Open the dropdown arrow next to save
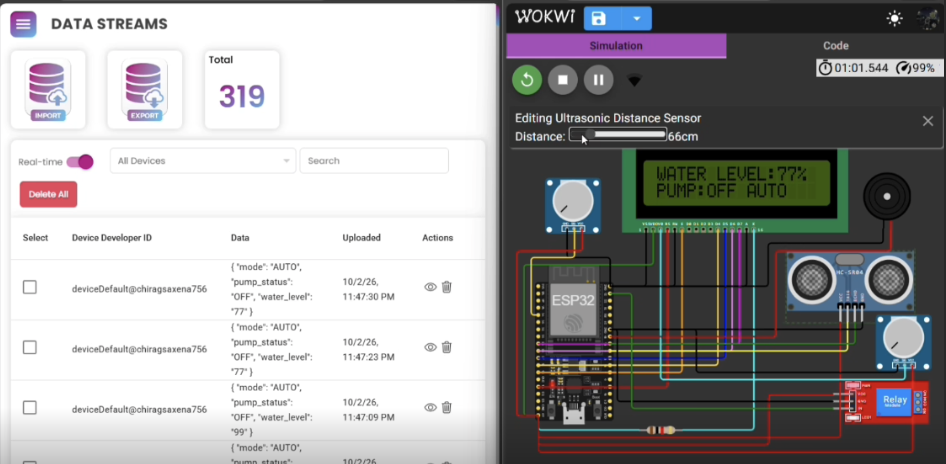 point(636,19)
